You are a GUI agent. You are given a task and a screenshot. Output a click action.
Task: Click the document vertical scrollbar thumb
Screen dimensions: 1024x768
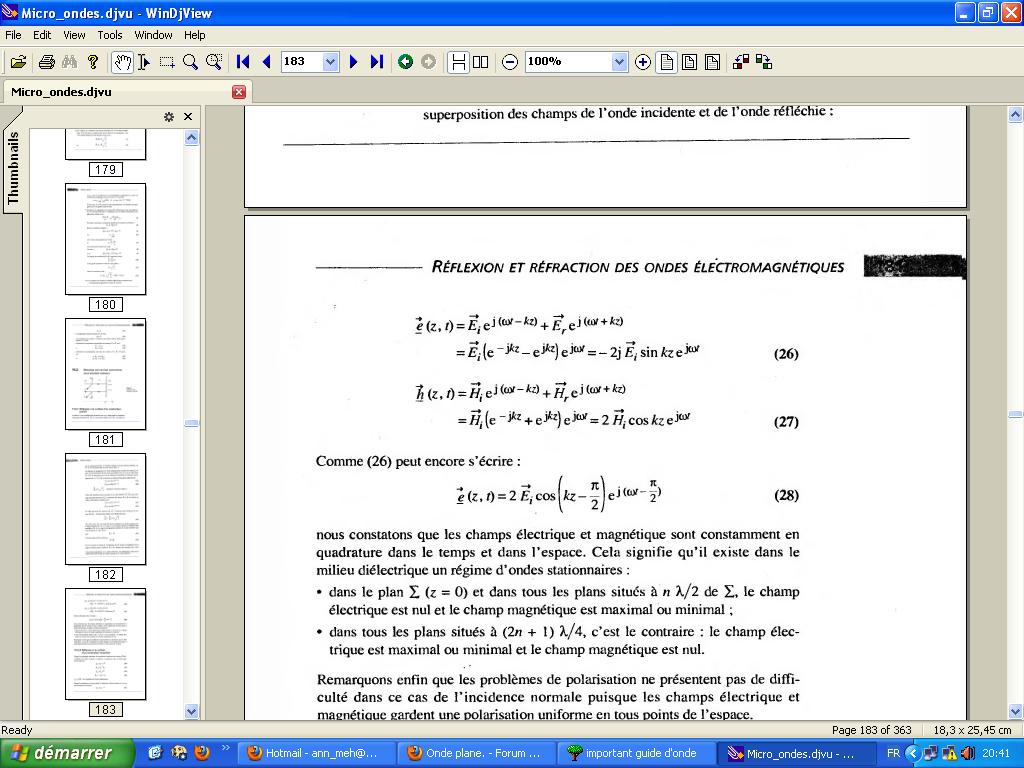1015,414
